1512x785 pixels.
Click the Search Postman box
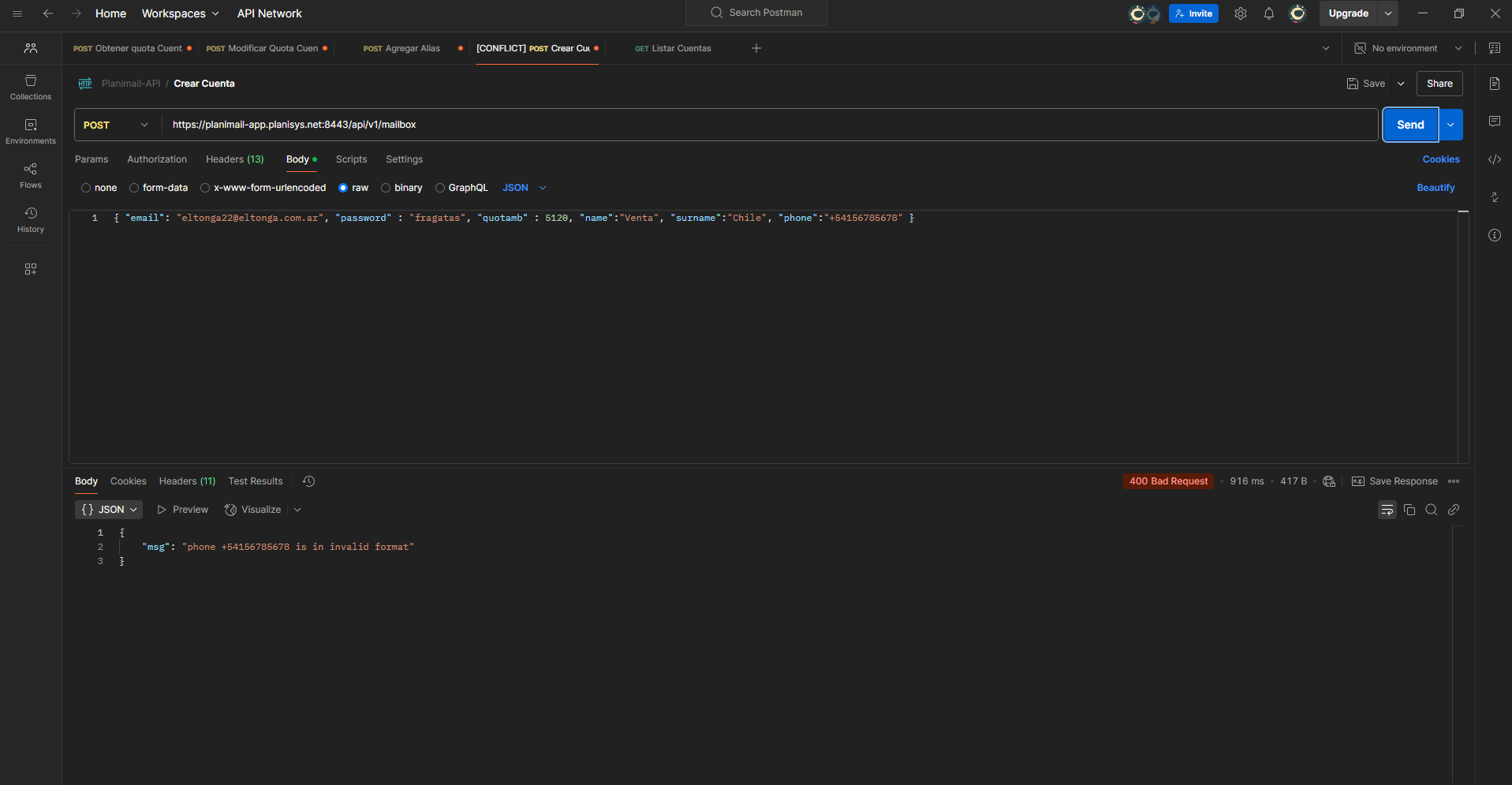756,13
